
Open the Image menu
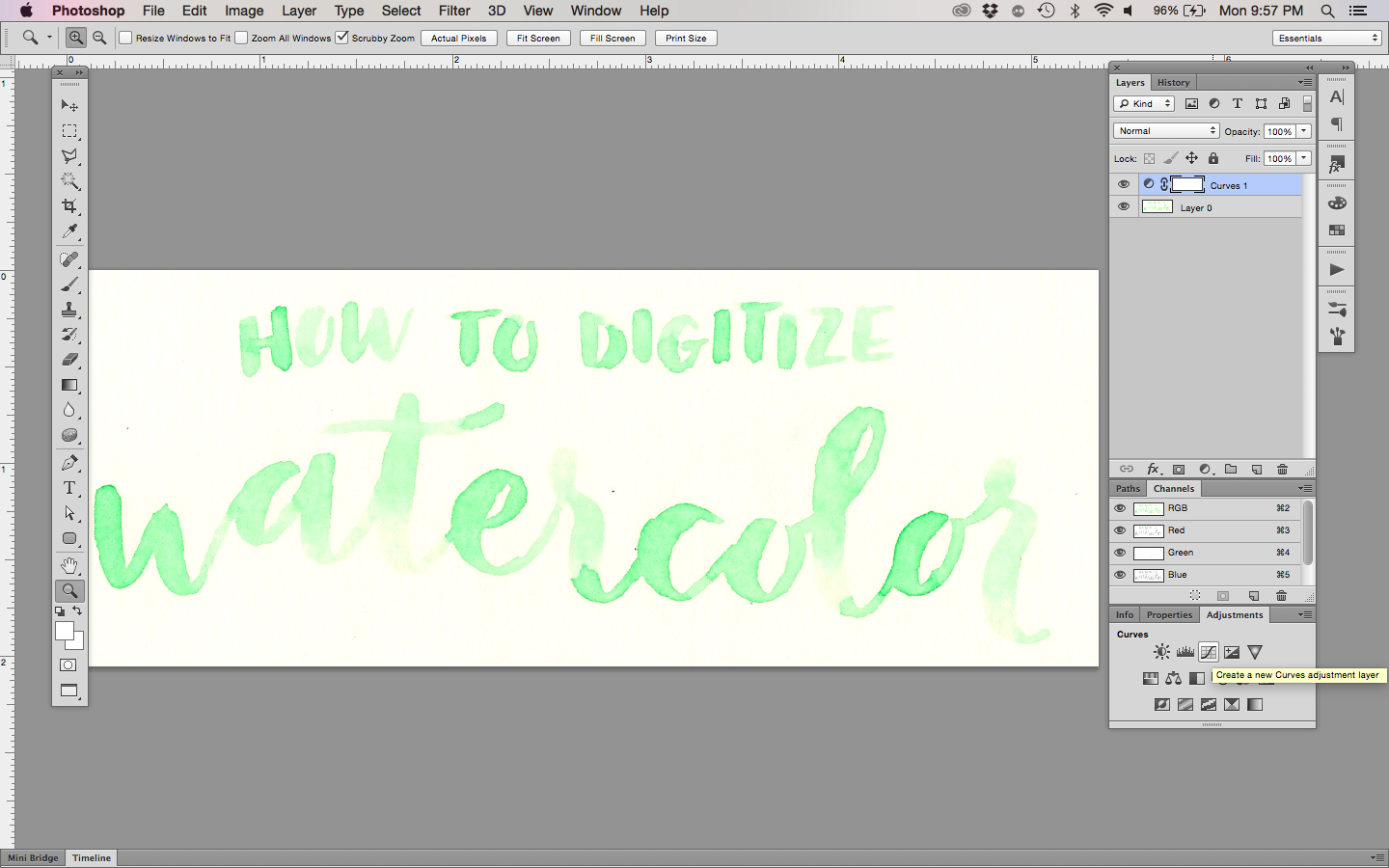coord(244,11)
